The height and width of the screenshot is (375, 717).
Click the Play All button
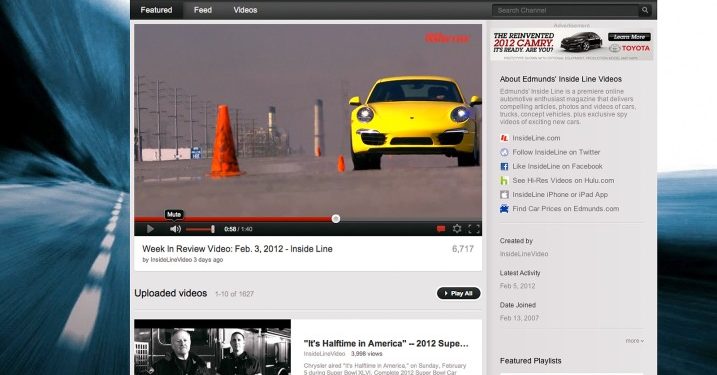tap(459, 294)
